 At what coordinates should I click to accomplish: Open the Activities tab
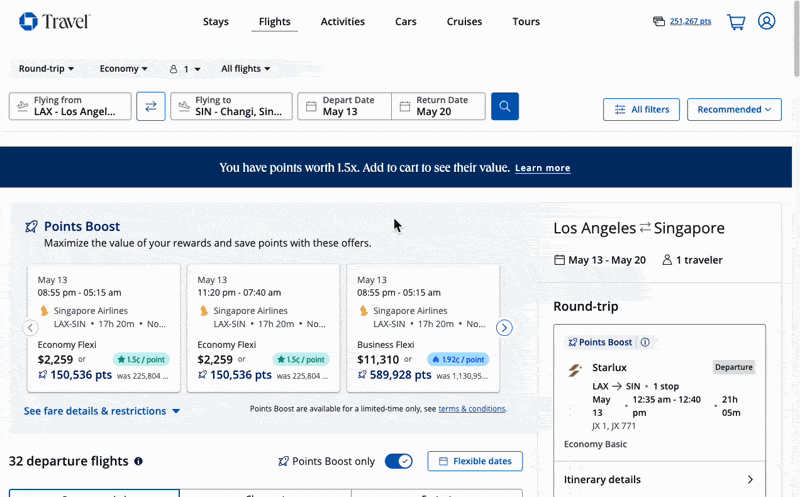pyautogui.click(x=343, y=21)
